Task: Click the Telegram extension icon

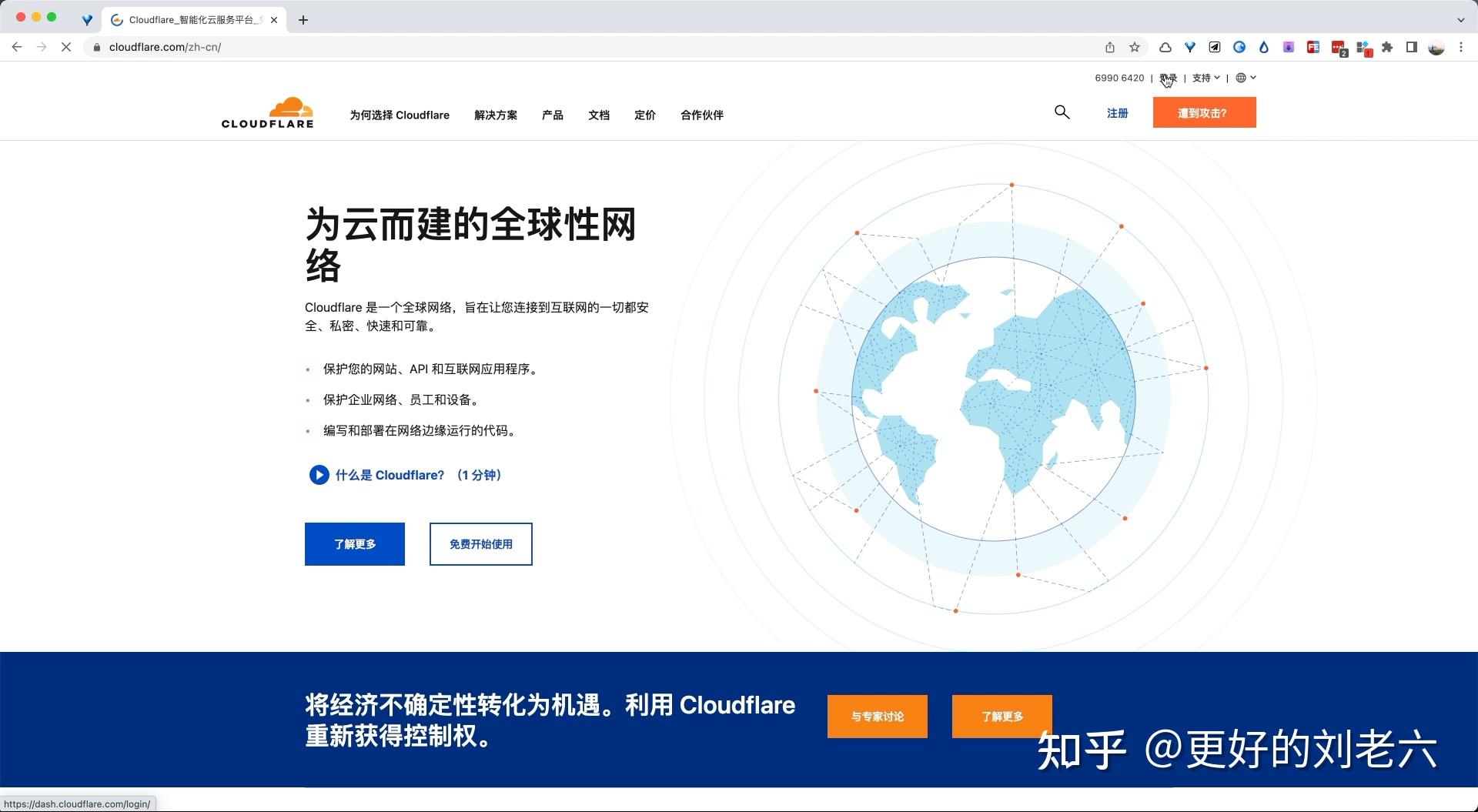Action: pyautogui.click(x=1214, y=47)
